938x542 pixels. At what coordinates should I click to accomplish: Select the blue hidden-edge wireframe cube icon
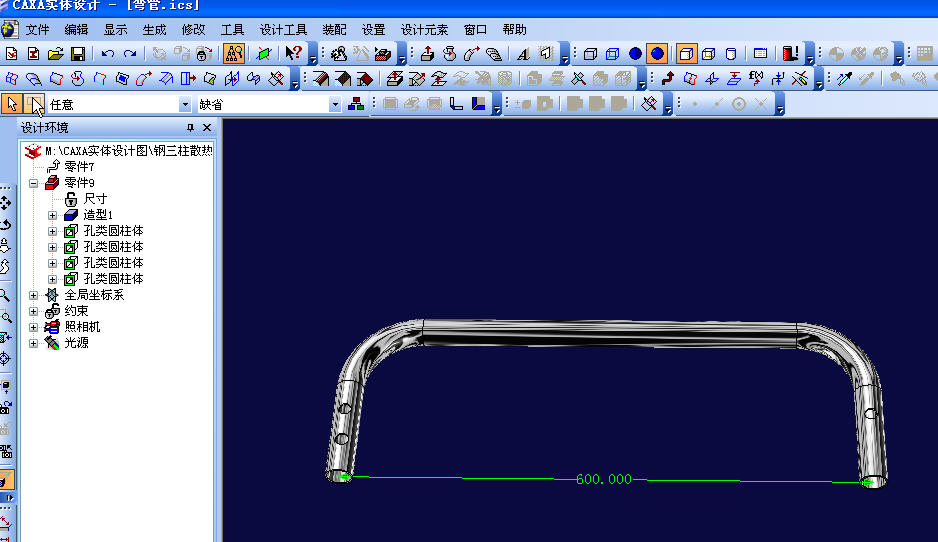pos(613,54)
